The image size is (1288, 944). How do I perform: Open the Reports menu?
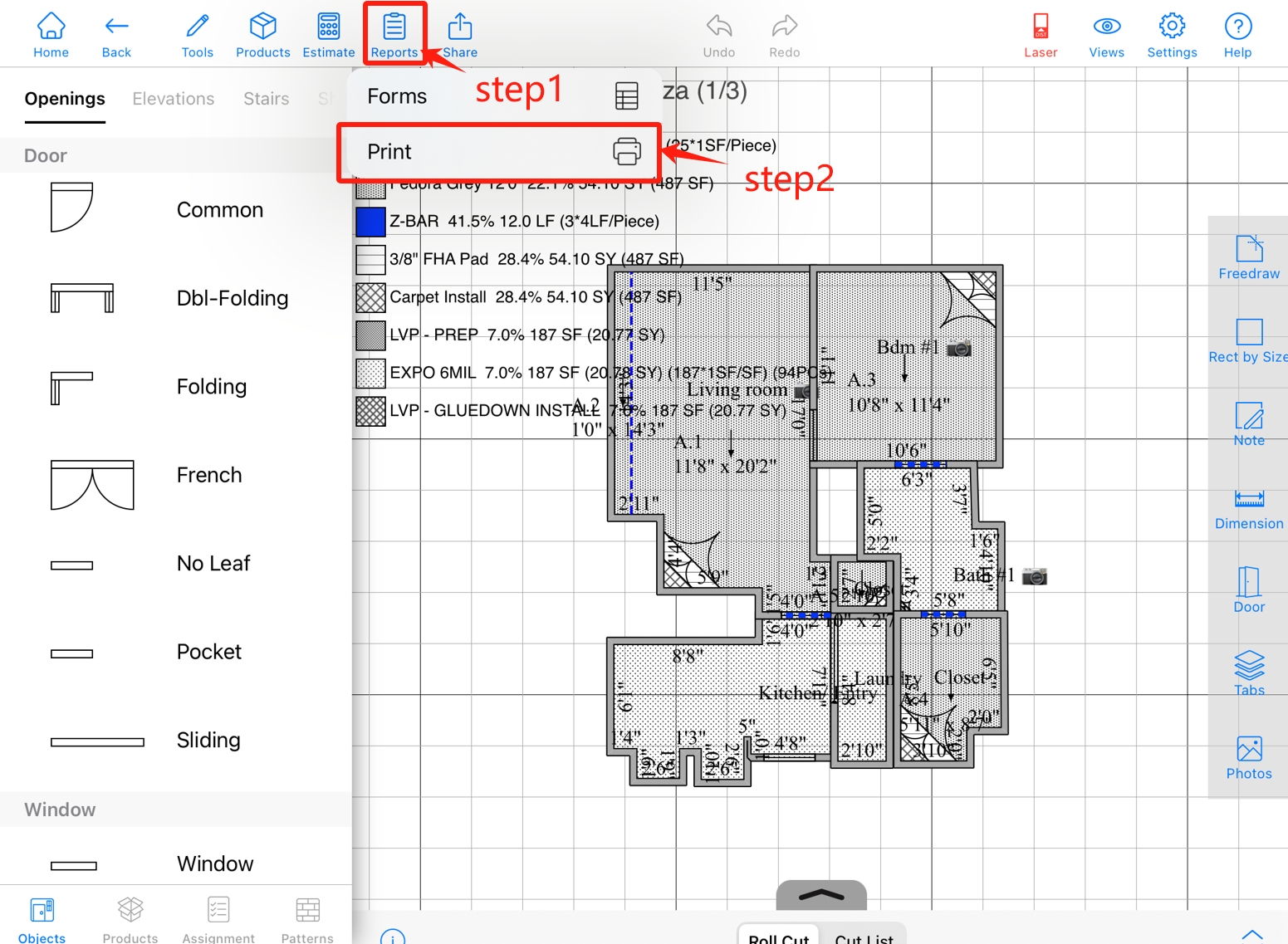point(394,36)
